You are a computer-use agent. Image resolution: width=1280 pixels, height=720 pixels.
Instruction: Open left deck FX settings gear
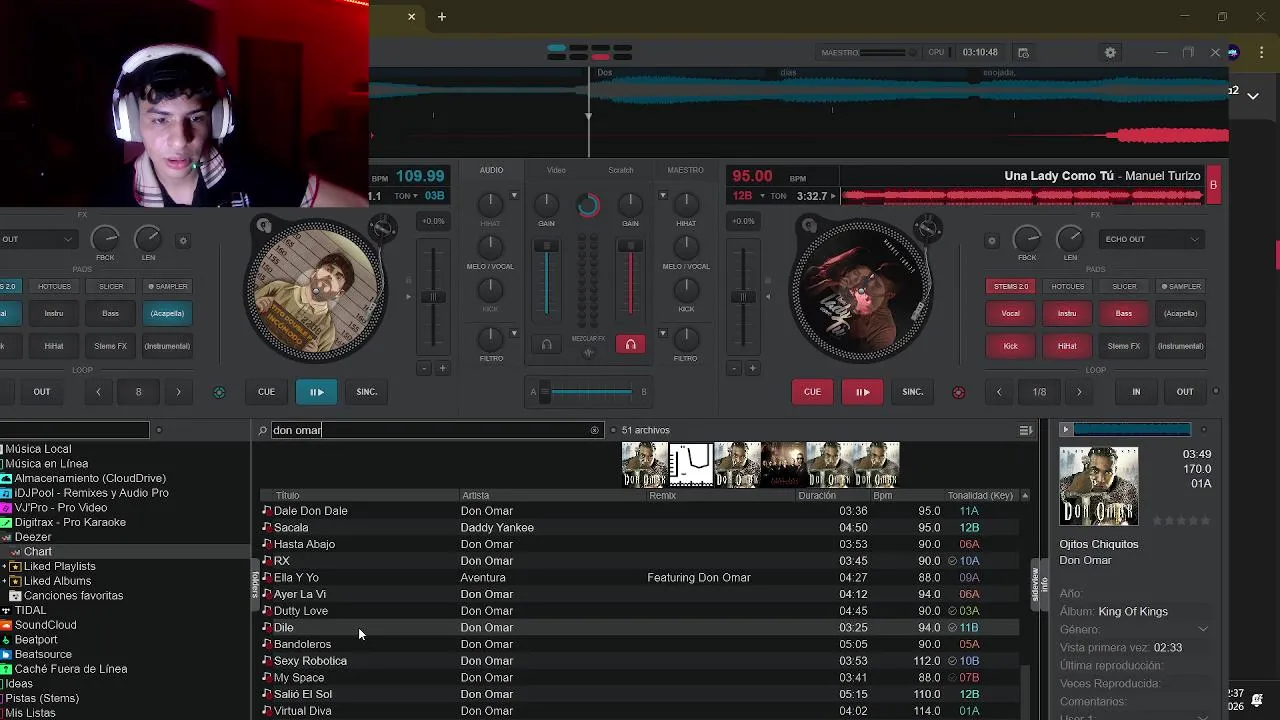[x=183, y=240]
